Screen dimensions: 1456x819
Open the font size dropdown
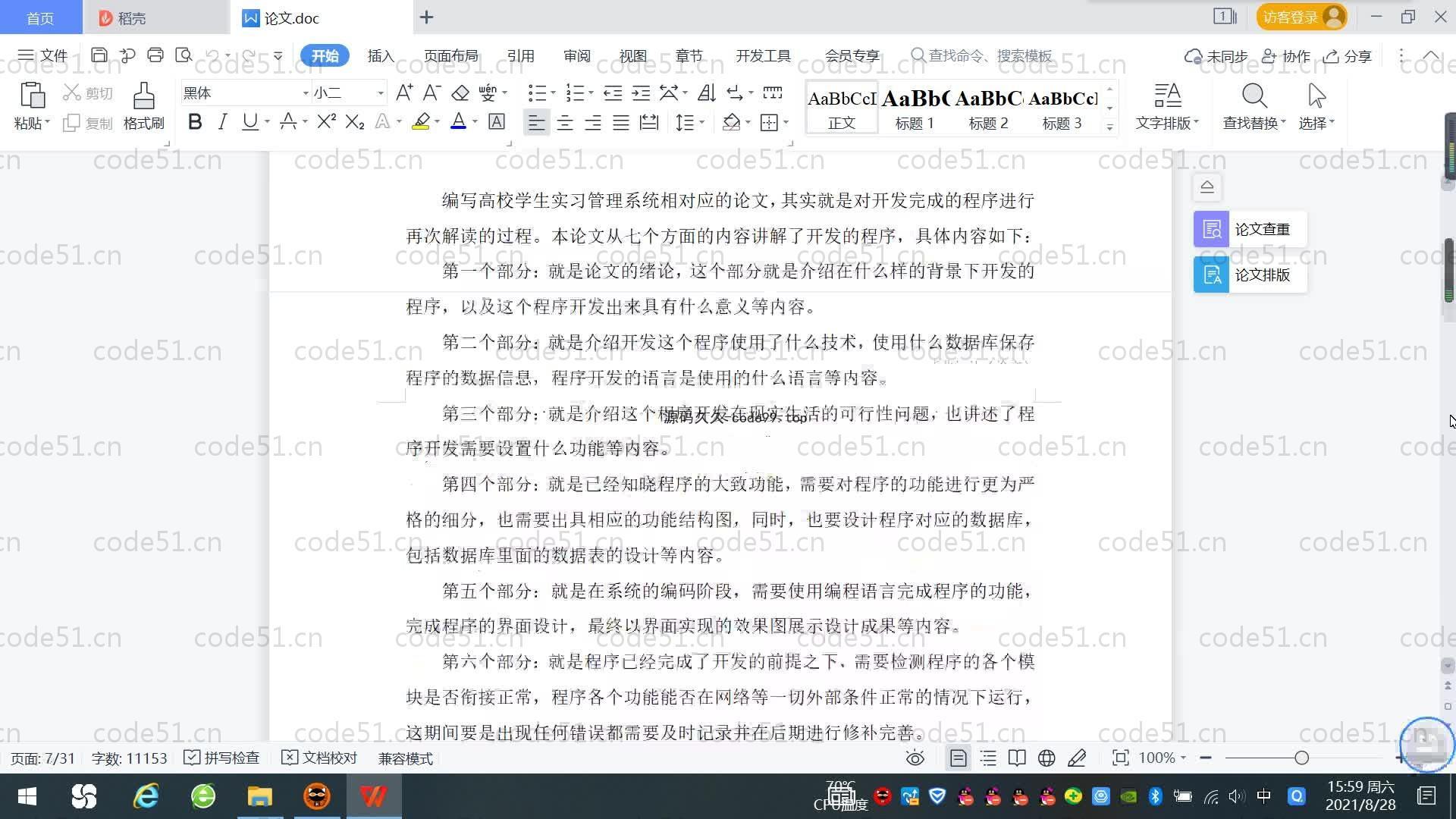click(381, 93)
